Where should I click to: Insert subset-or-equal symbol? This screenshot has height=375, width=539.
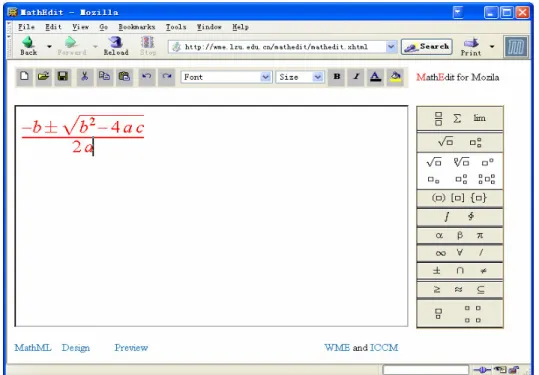[481, 290]
